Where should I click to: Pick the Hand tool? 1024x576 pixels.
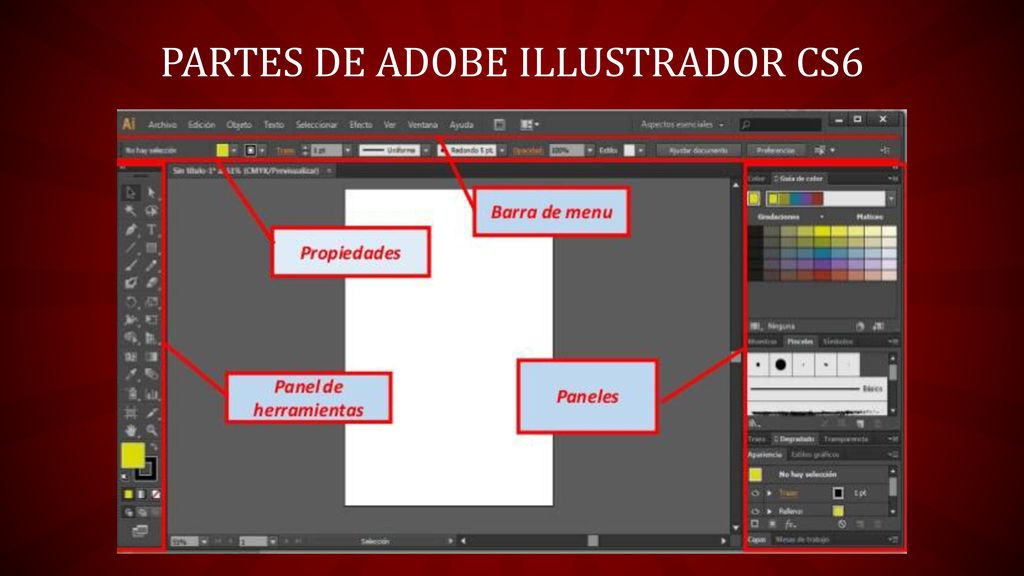[x=131, y=430]
